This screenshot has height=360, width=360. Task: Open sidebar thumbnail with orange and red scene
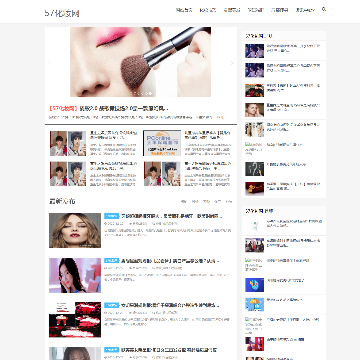tap(255, 90)
